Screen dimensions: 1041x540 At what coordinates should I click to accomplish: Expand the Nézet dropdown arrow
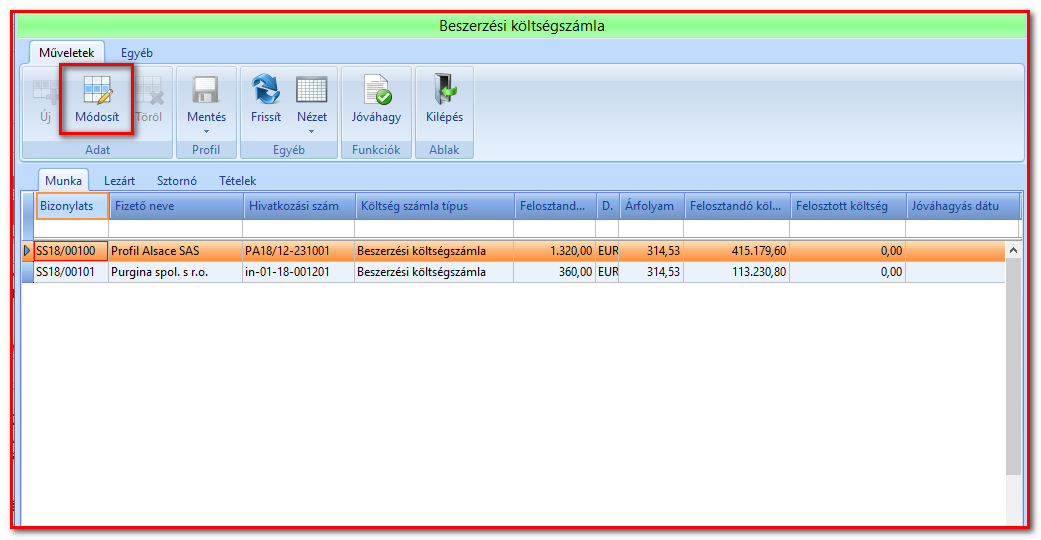(x=311, y=132)
